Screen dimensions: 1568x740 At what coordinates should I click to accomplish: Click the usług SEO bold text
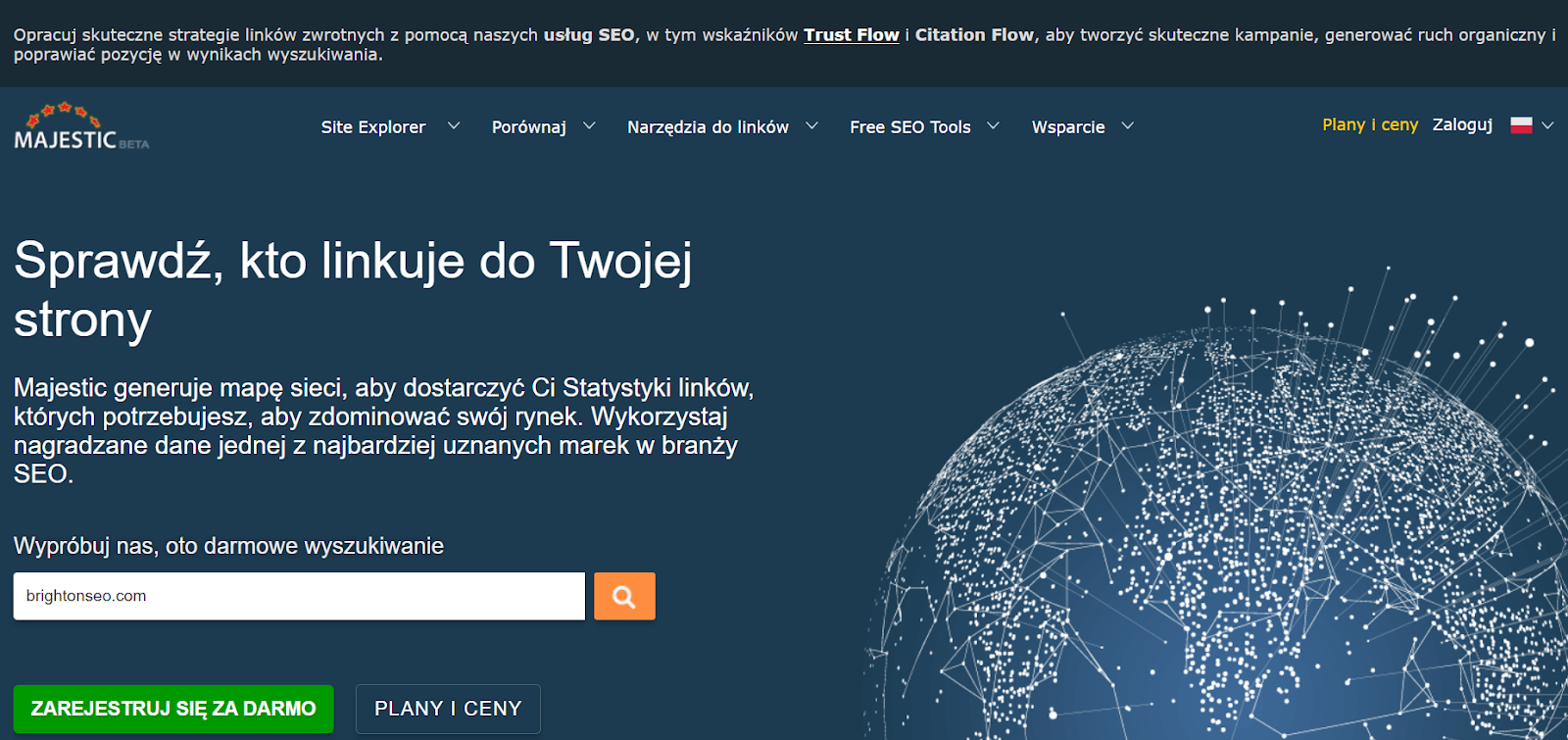(589, 34)
